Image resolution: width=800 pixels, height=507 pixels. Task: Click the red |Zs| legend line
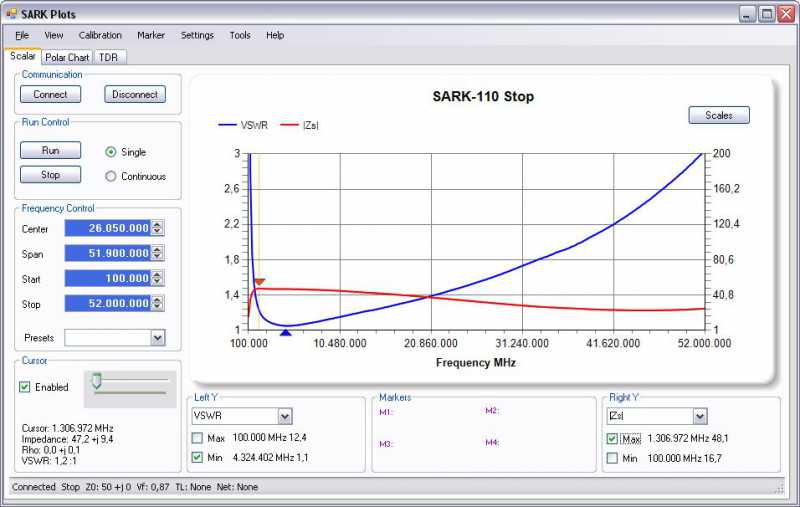[289, 125]
